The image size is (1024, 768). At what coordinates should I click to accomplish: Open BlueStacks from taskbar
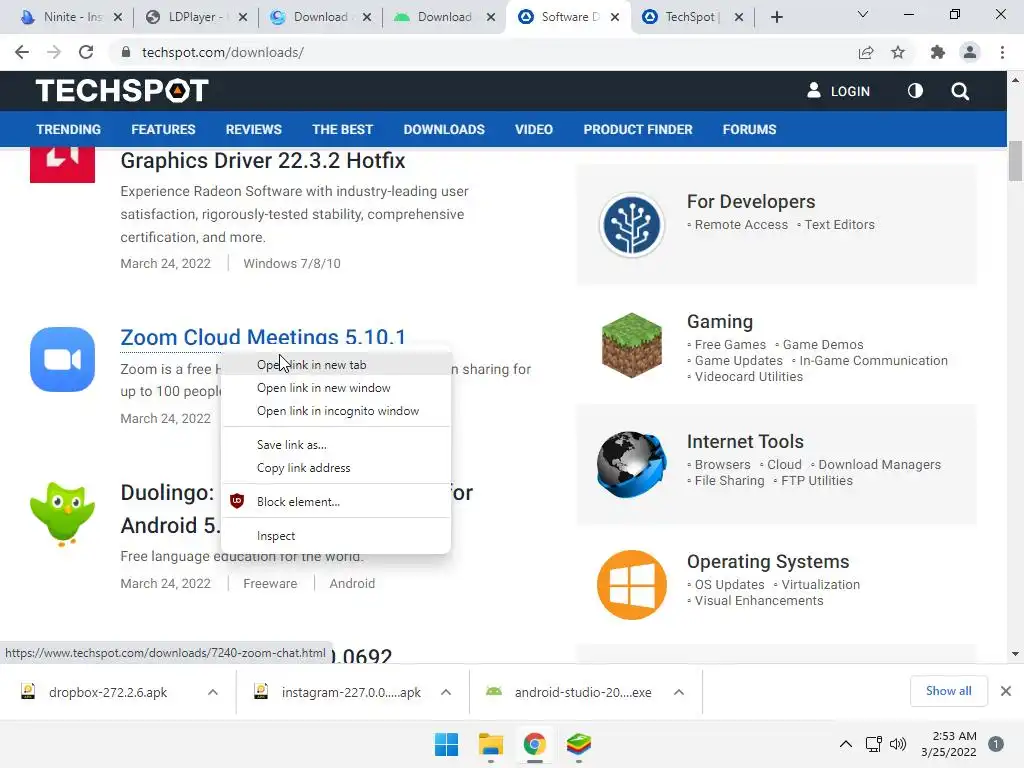click(x=579, y=744)
